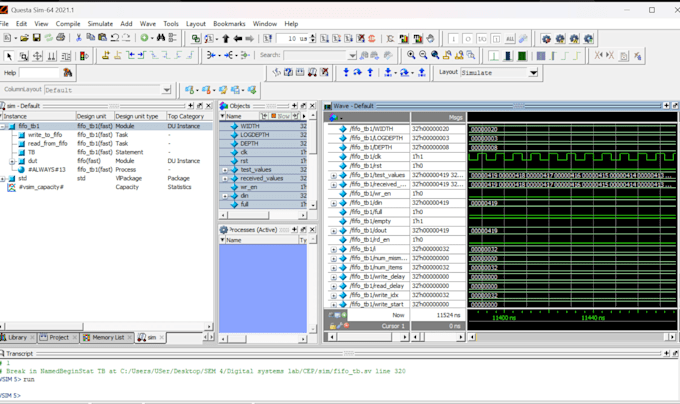Switch to the Memory List tab
Viewport: 680px width, 404px height.
click(108, 337)
